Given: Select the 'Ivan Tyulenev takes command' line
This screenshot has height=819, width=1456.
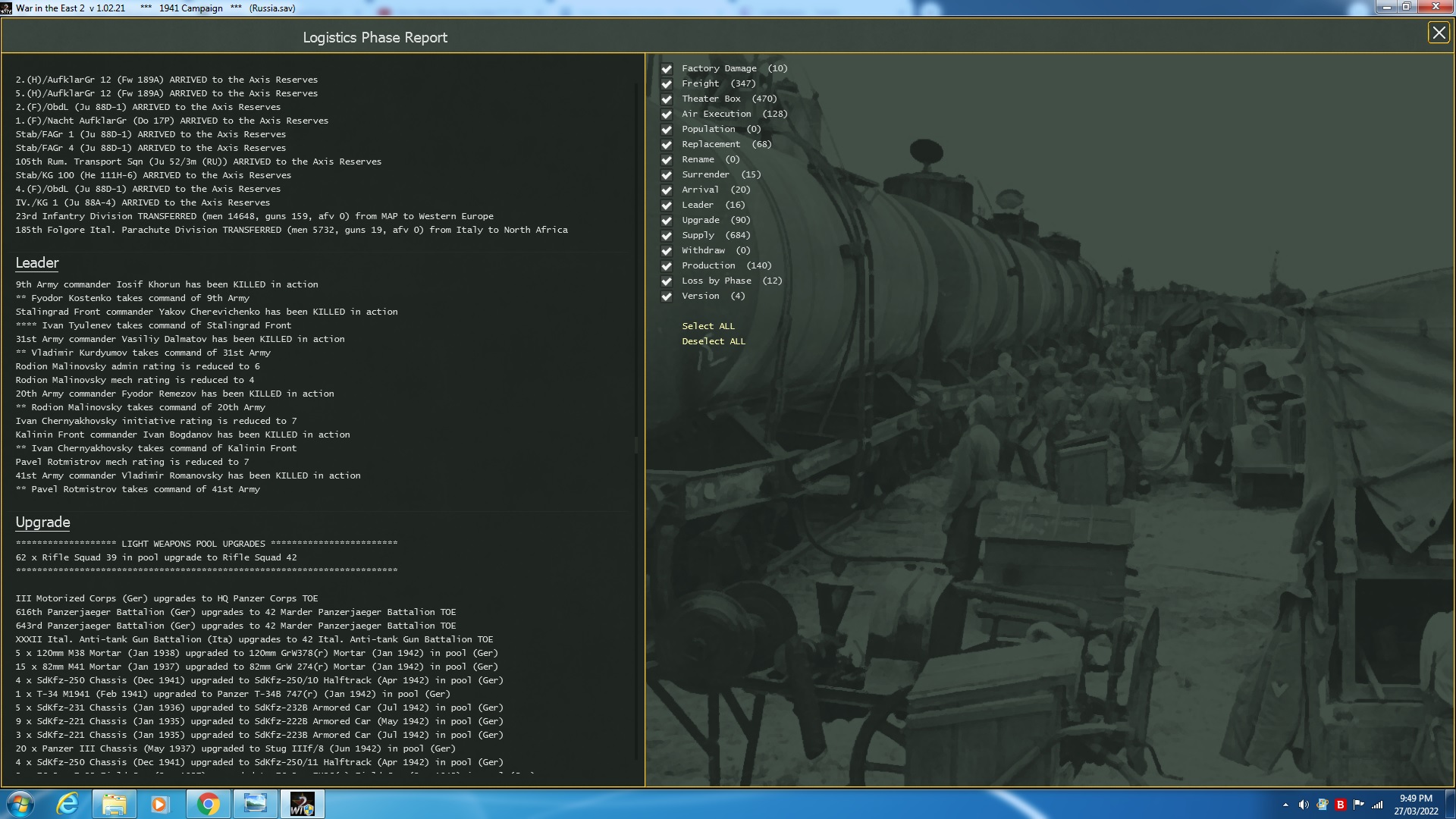Looking at the screenshot, I should pyautogui.click(x=153, y=325).
